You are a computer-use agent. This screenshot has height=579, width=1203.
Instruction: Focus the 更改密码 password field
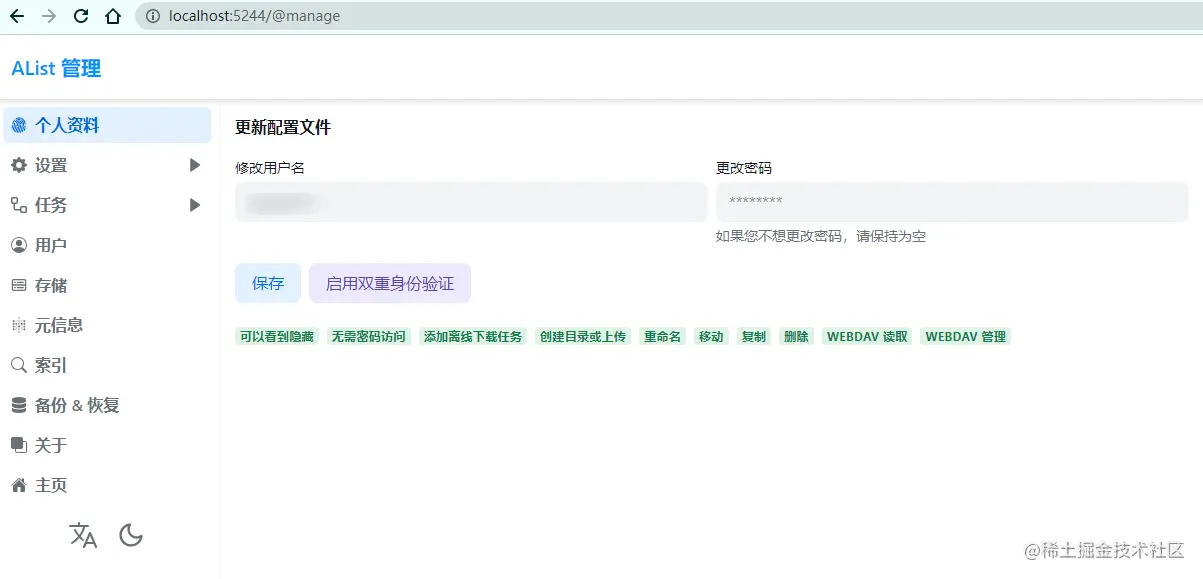click(952, 202)
